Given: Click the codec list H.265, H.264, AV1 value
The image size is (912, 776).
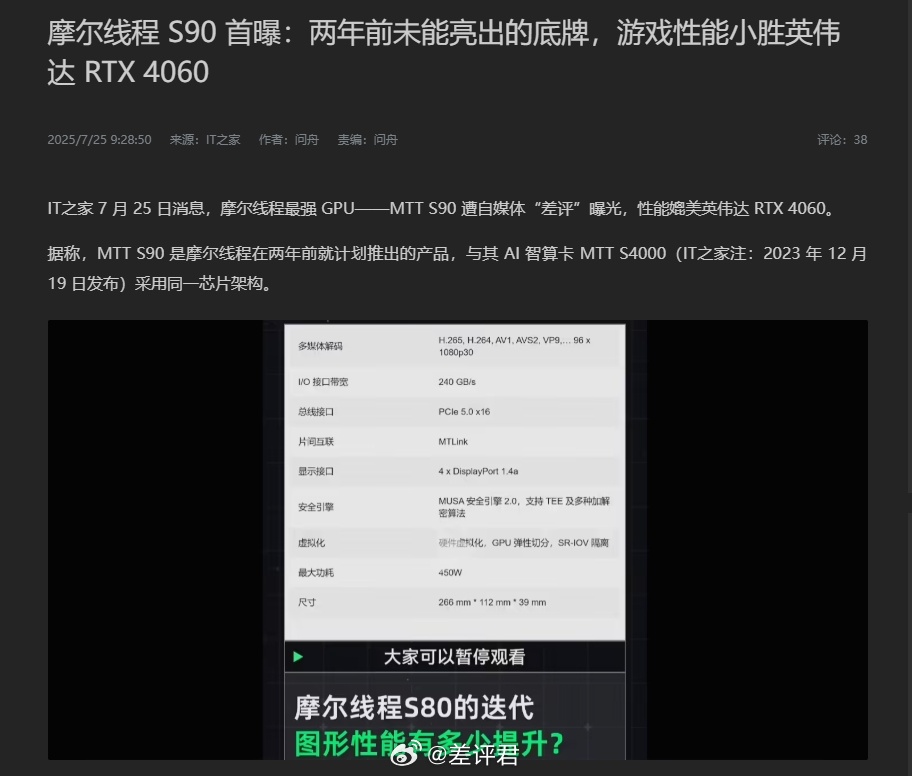Looking at the screenshot, I should point(515,346).
